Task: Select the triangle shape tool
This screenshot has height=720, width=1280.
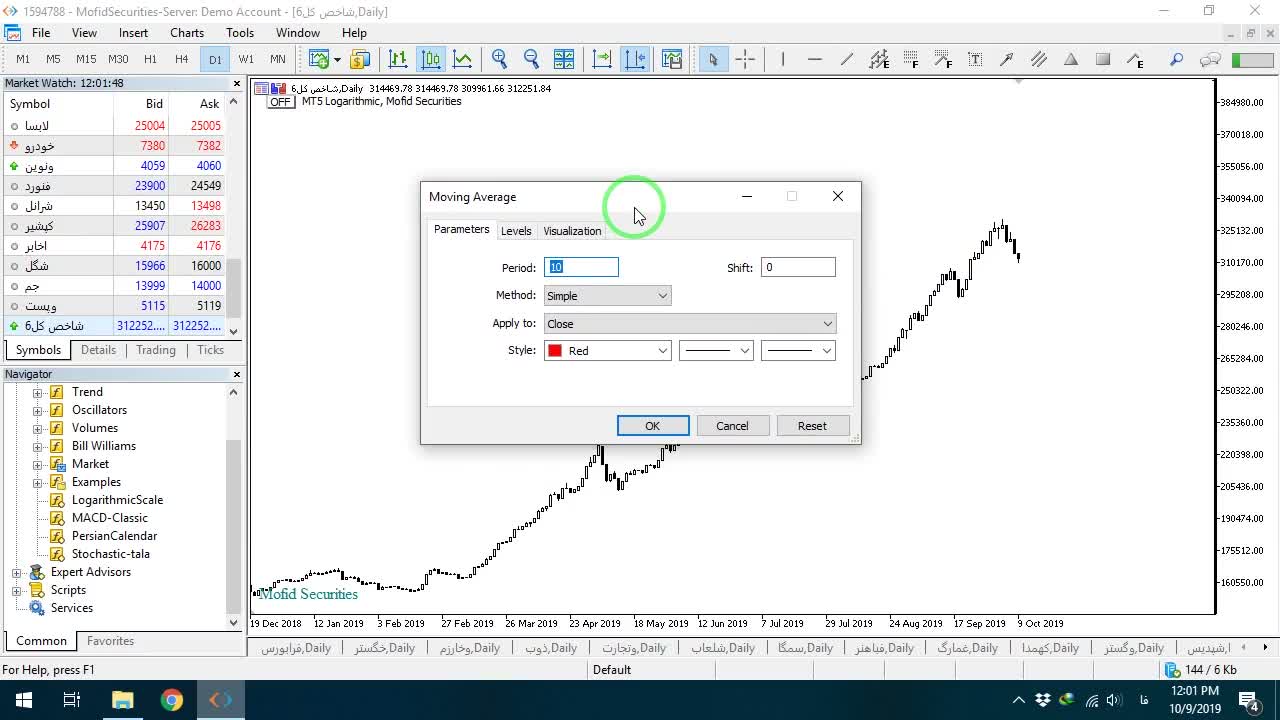Action: 1071,59
